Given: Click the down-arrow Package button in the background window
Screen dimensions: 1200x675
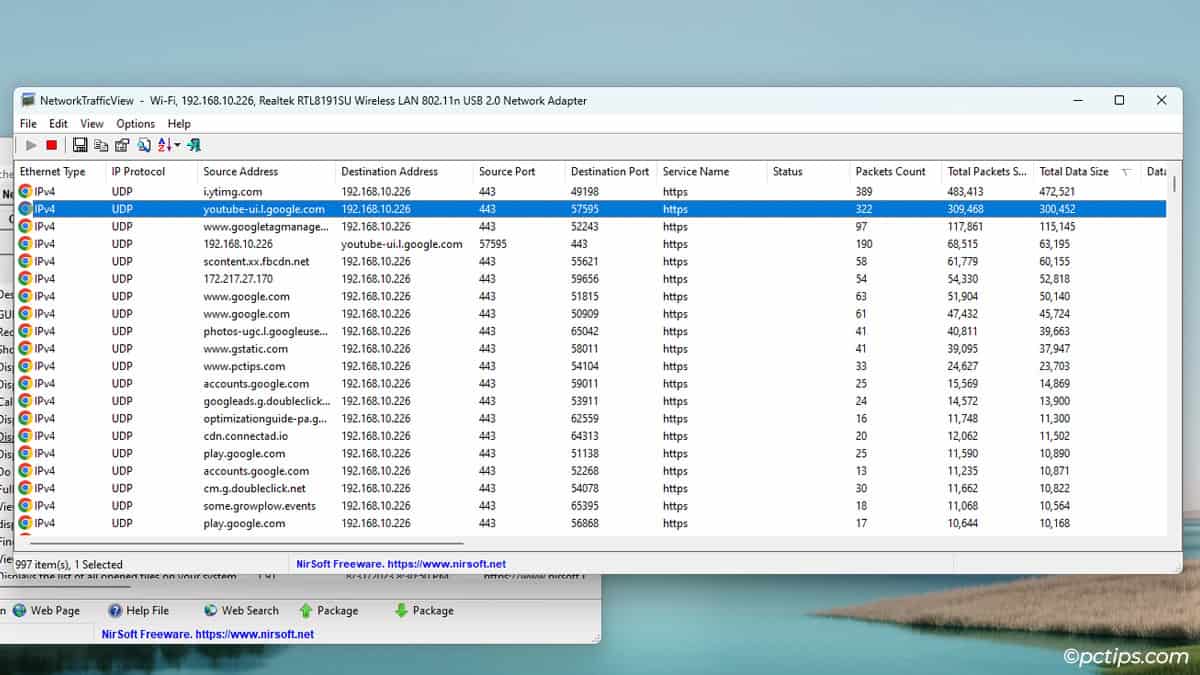Looking at the screenshot, I should click(x=424, y=610).
